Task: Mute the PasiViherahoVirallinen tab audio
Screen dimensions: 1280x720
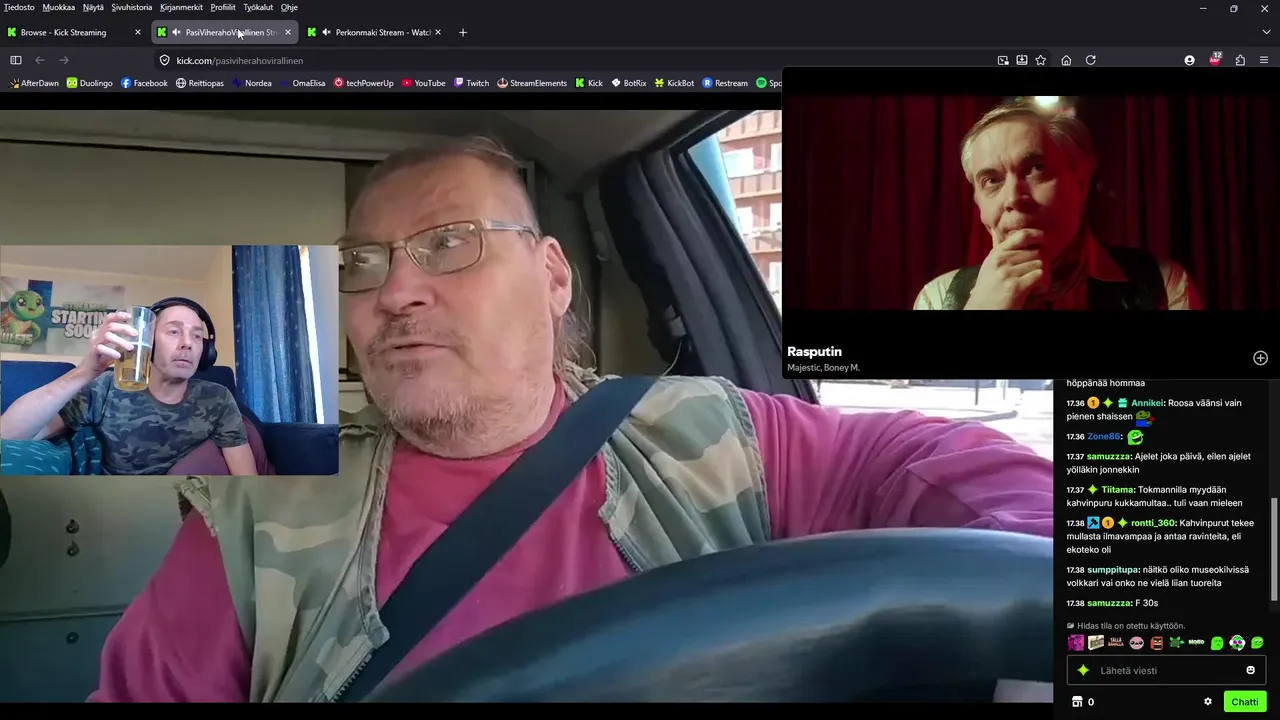Action: [x=176, y=32]
